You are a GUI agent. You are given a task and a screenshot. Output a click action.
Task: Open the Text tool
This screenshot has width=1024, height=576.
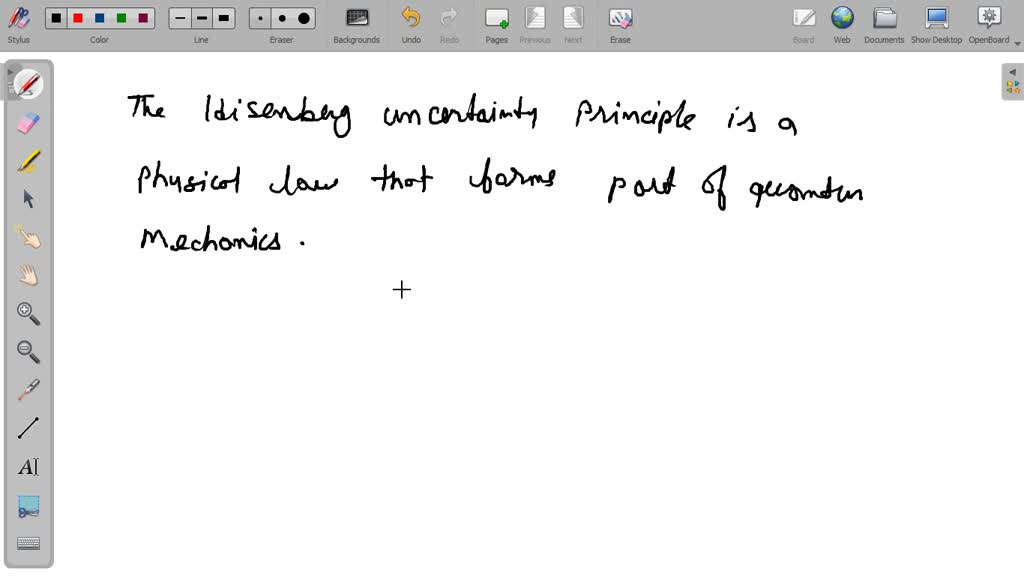pos(28,466)
